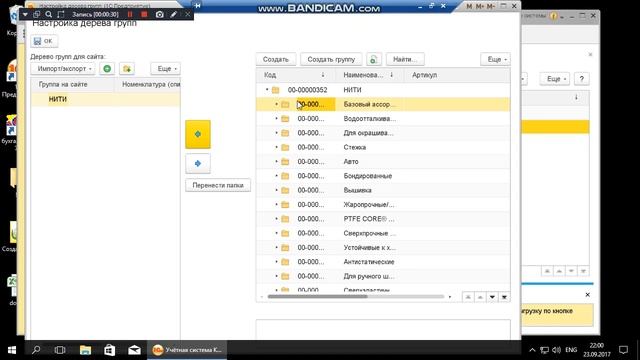
Task: Move down one row with the down arrow
Action: (492, 297)
